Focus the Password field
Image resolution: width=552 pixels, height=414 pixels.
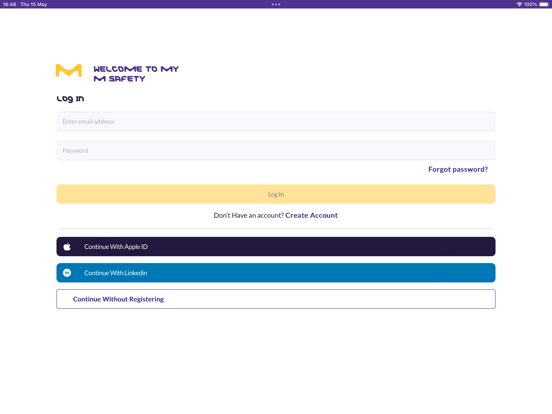276,151
